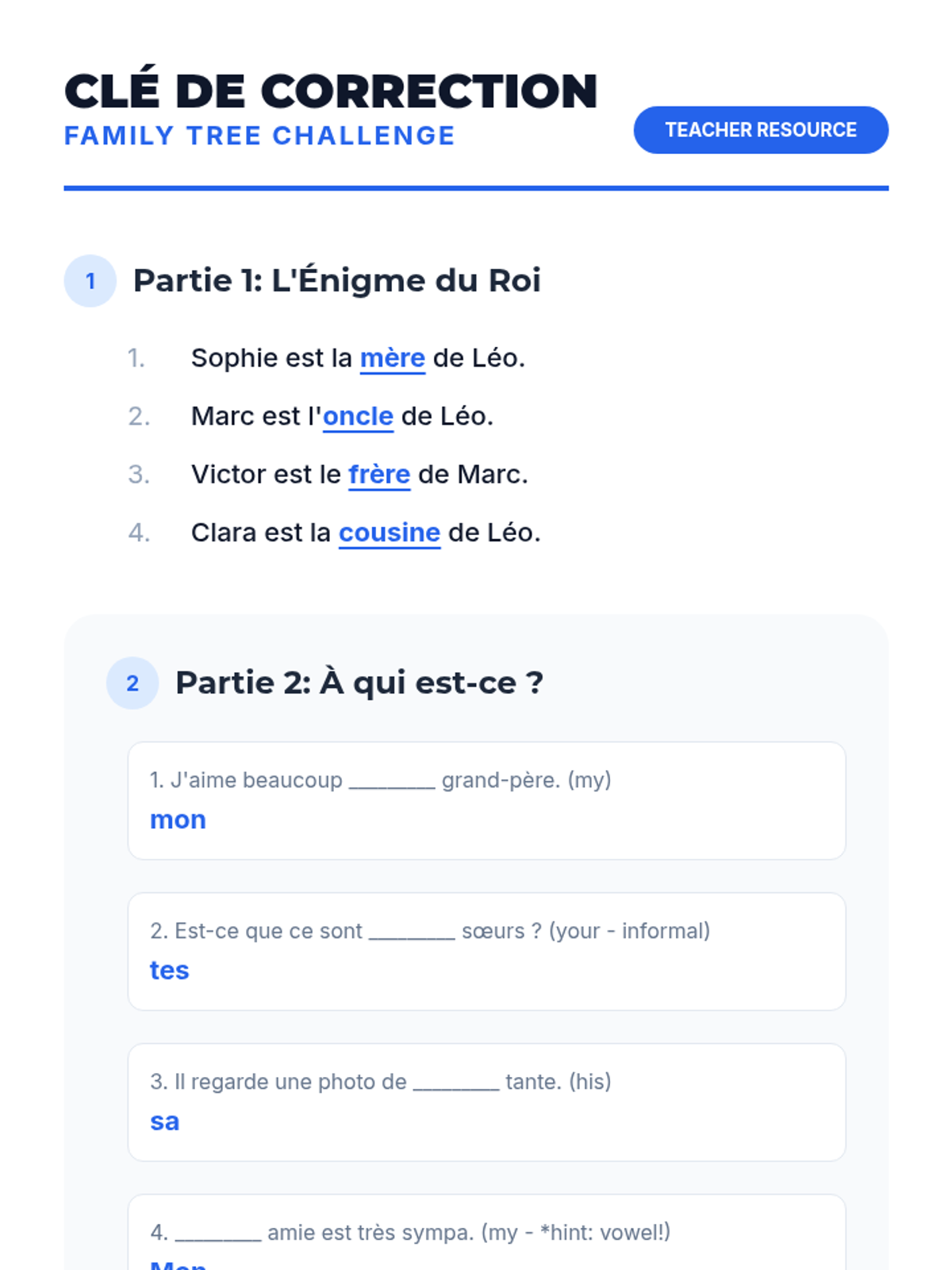Screen dimensions: 952x1270
Task: Click the section 1 number circle
Action: coord(90,281)
